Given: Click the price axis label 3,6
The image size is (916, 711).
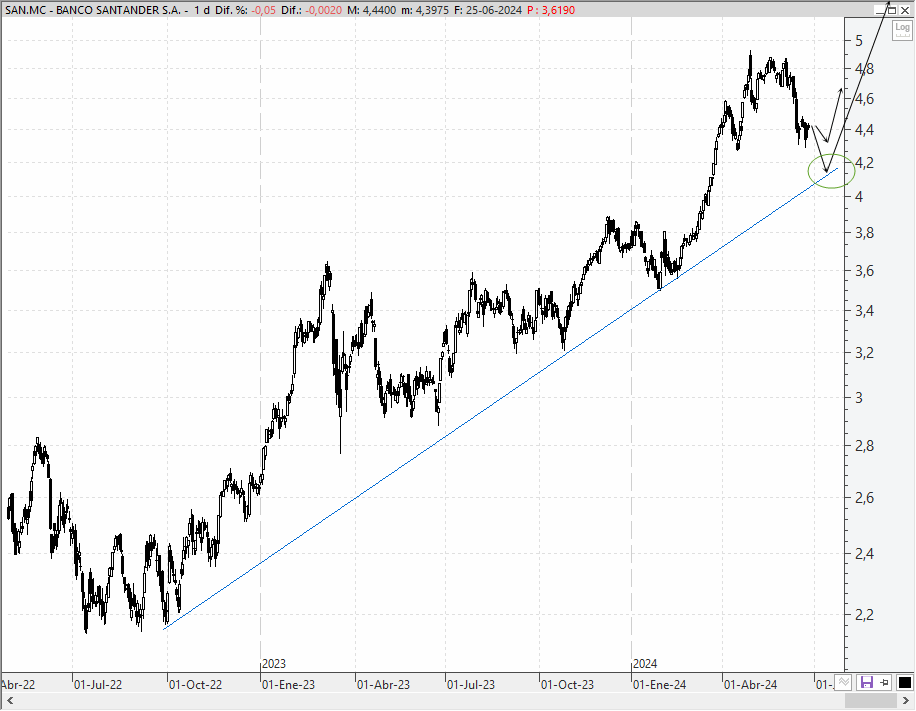Looking at the screenshot, I should point(864,270).
